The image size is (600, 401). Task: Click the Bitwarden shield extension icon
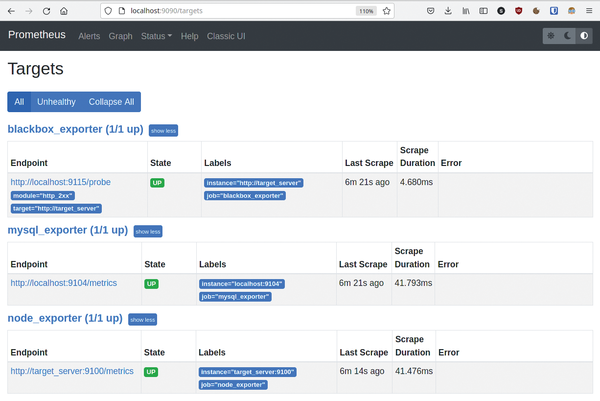coord(554,11)
